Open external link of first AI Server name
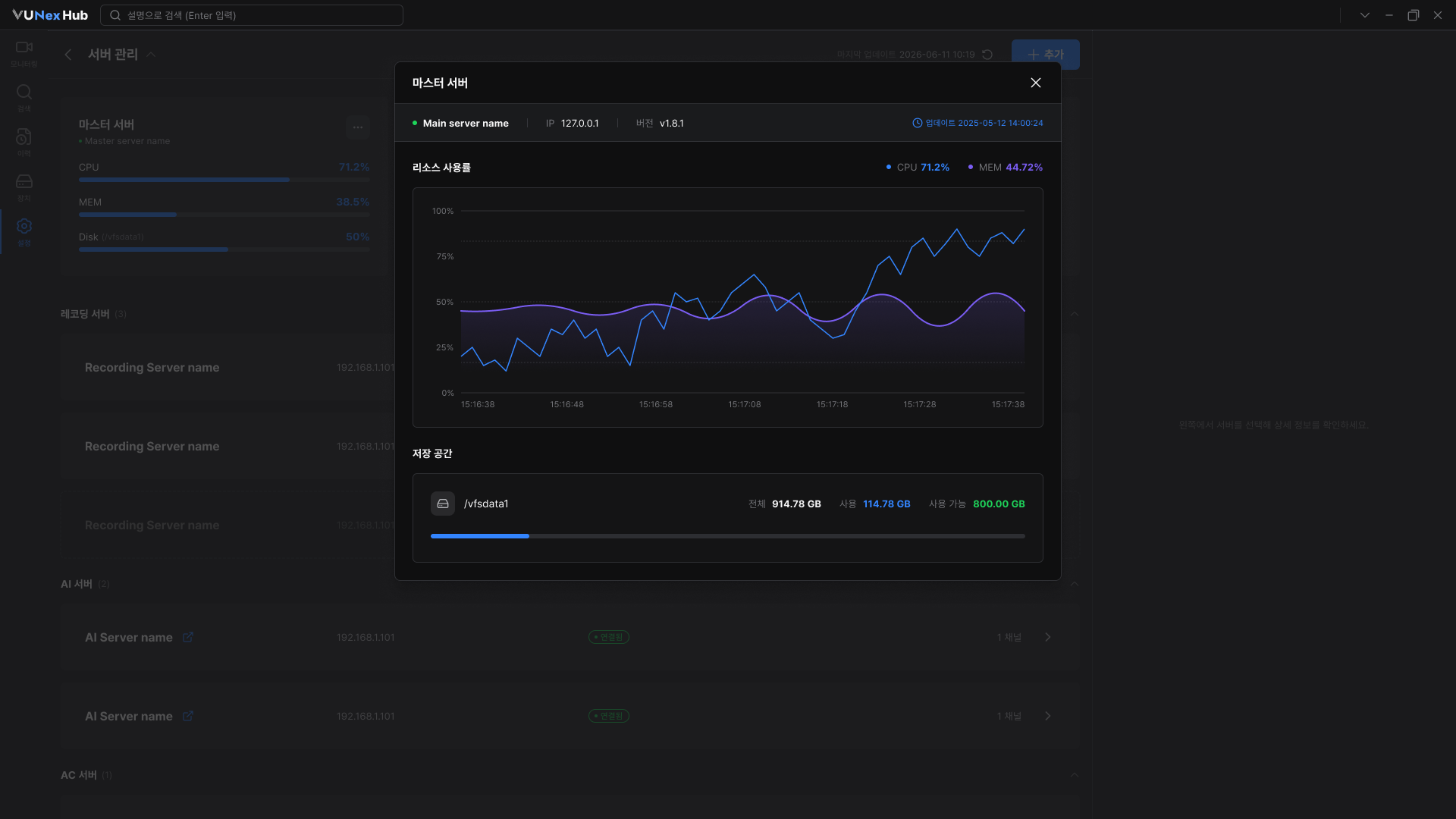The height and width of the screenshot is (819, 1456). [x=188, y=637]
